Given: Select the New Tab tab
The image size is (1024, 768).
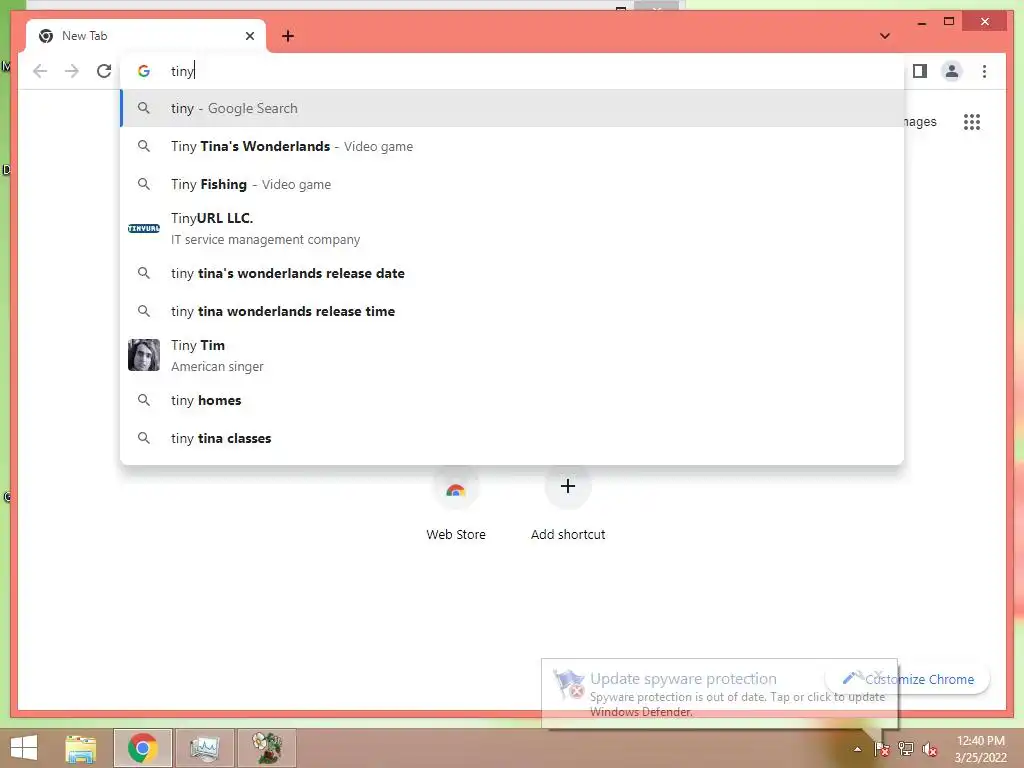Looking at the screenshot, I should pyautogui.click(x=146, y=36).
